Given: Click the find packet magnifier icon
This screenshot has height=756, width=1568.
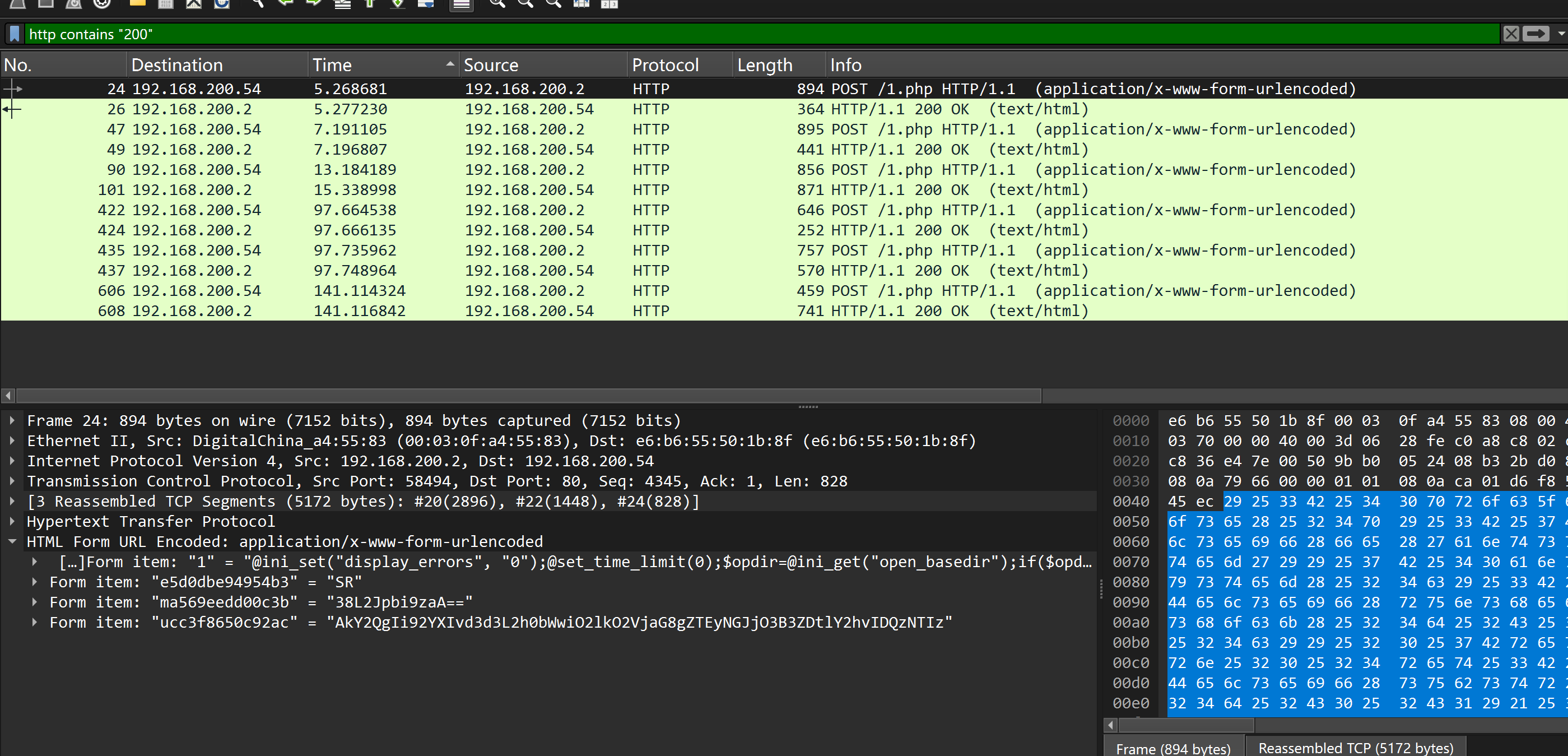Looking at the screenshot, I should [x=258, y=4].
